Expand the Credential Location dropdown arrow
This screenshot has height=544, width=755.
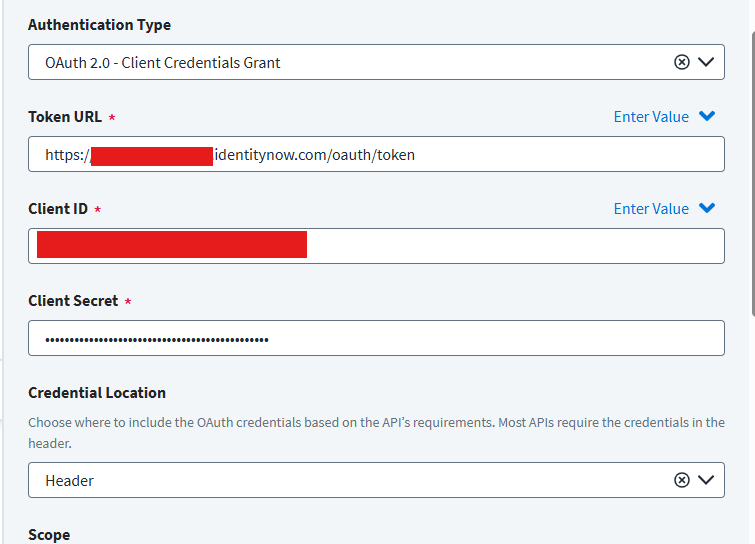706,480
